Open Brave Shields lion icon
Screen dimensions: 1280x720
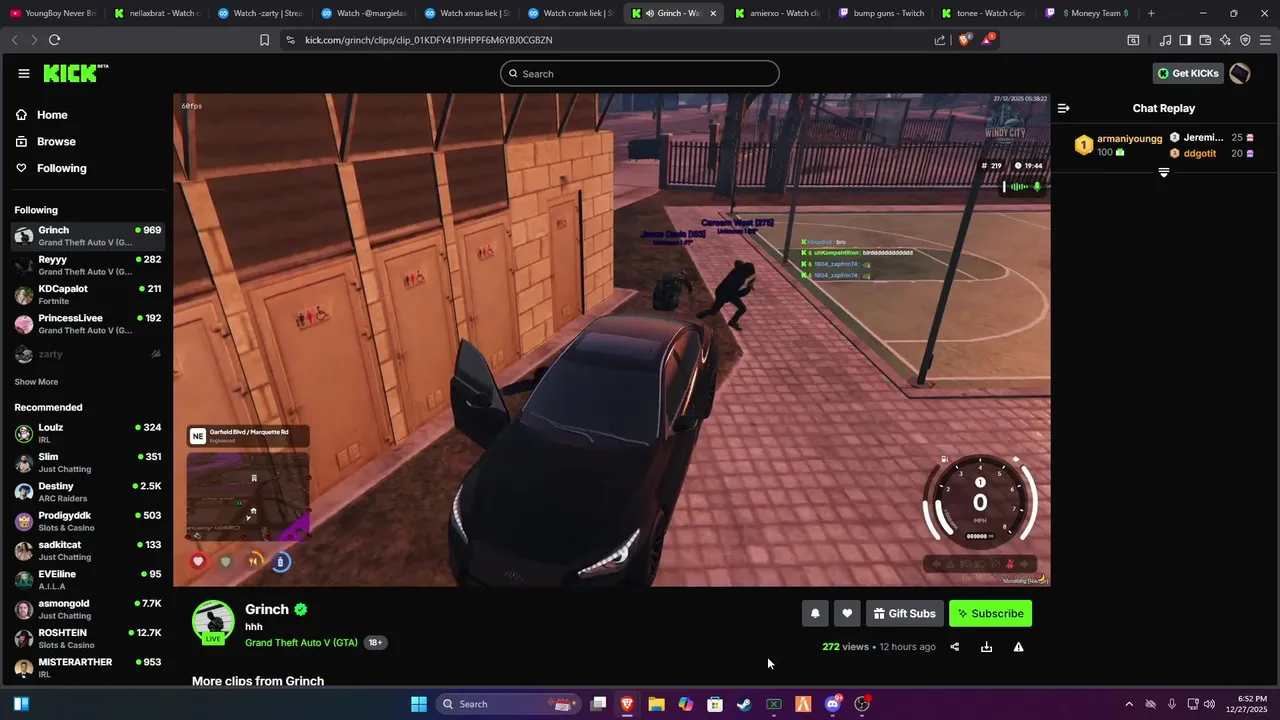click(x=965, y=40)
